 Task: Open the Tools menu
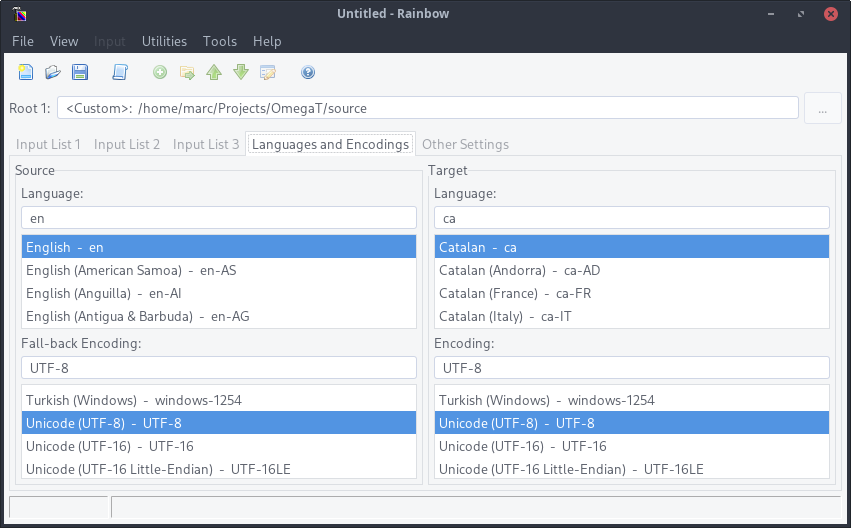pyautogui.click(x=220, y=41)
